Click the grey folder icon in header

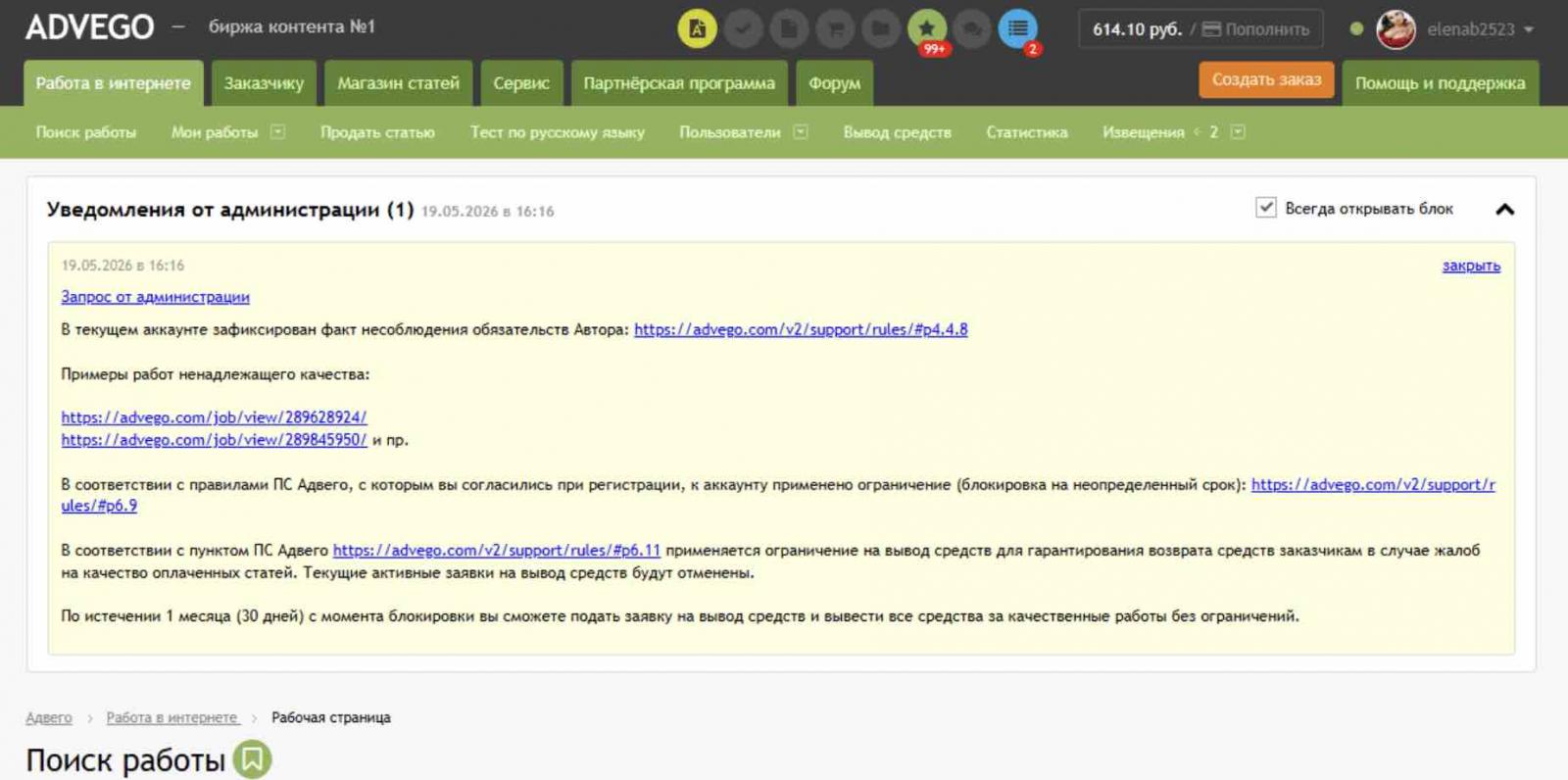point(881,28)
